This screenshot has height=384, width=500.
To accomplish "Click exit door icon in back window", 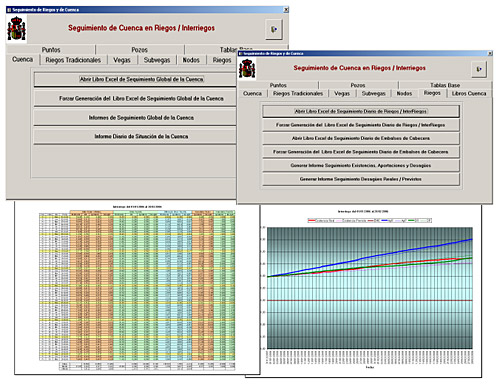I will 274,29.
